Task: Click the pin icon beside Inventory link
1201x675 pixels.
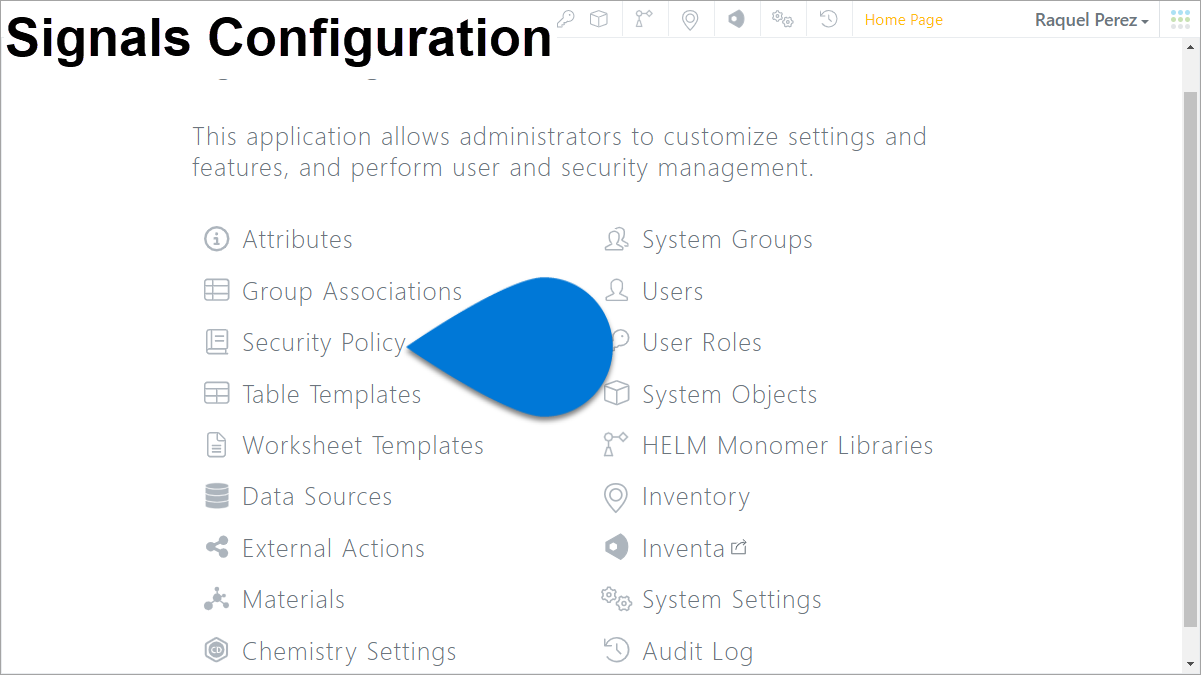Action: tap(616, 497)
